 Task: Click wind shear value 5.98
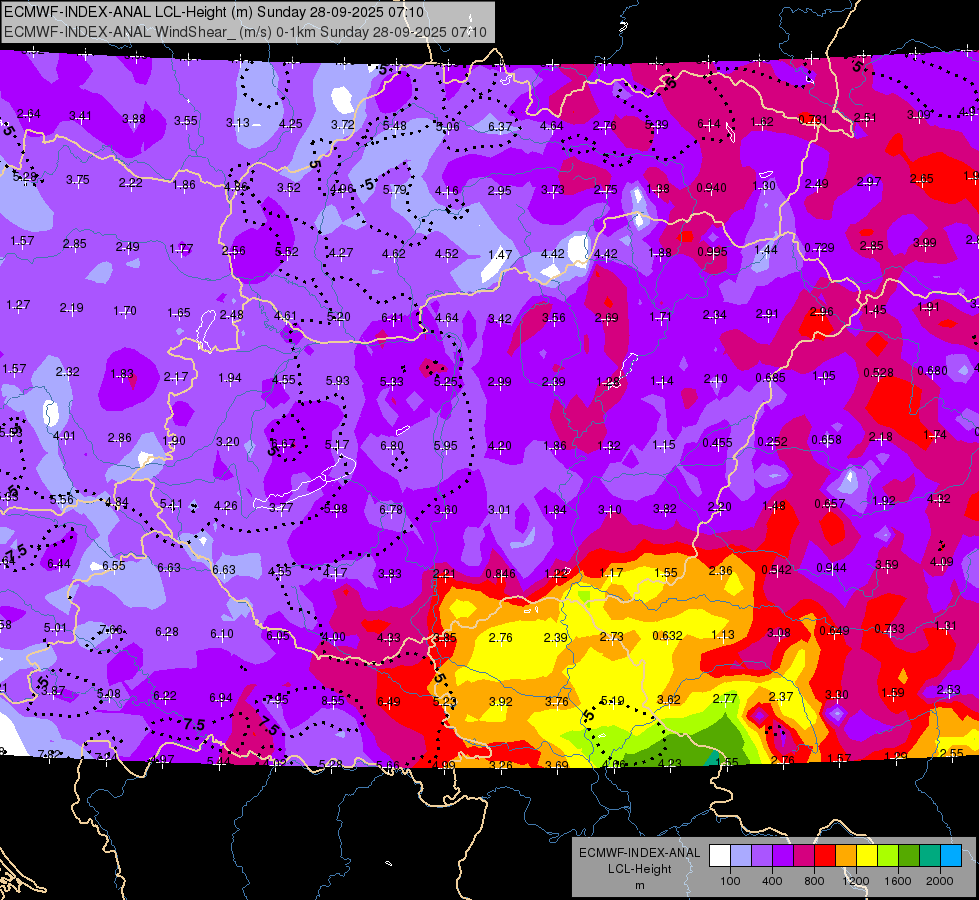(x=336, y=509)
